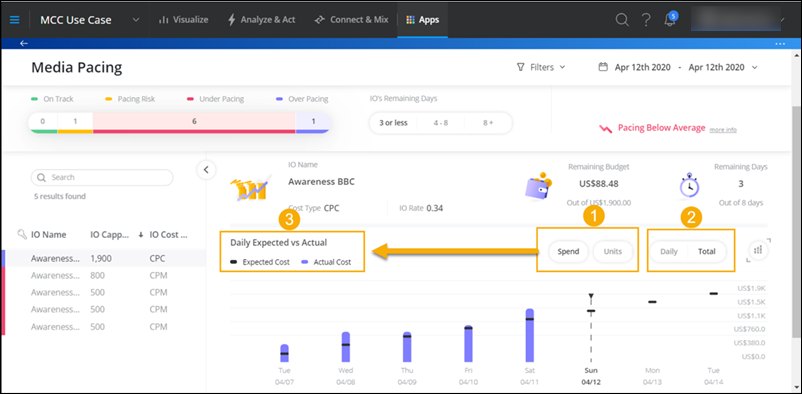Open the Connect & Mix tab

coord(351,20)
